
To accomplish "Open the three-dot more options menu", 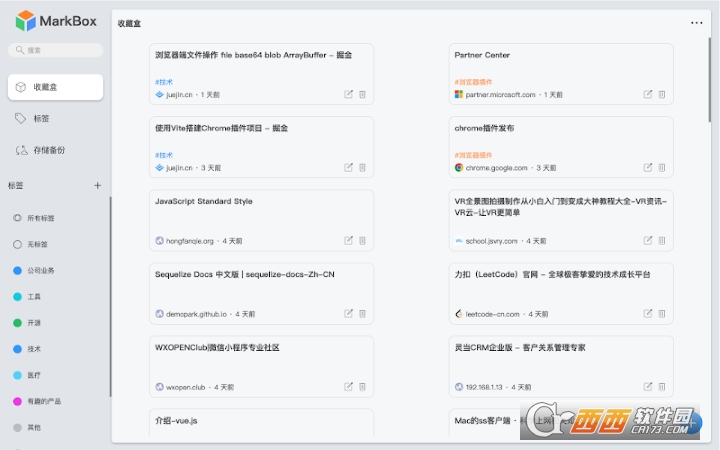I will point(697,23).
